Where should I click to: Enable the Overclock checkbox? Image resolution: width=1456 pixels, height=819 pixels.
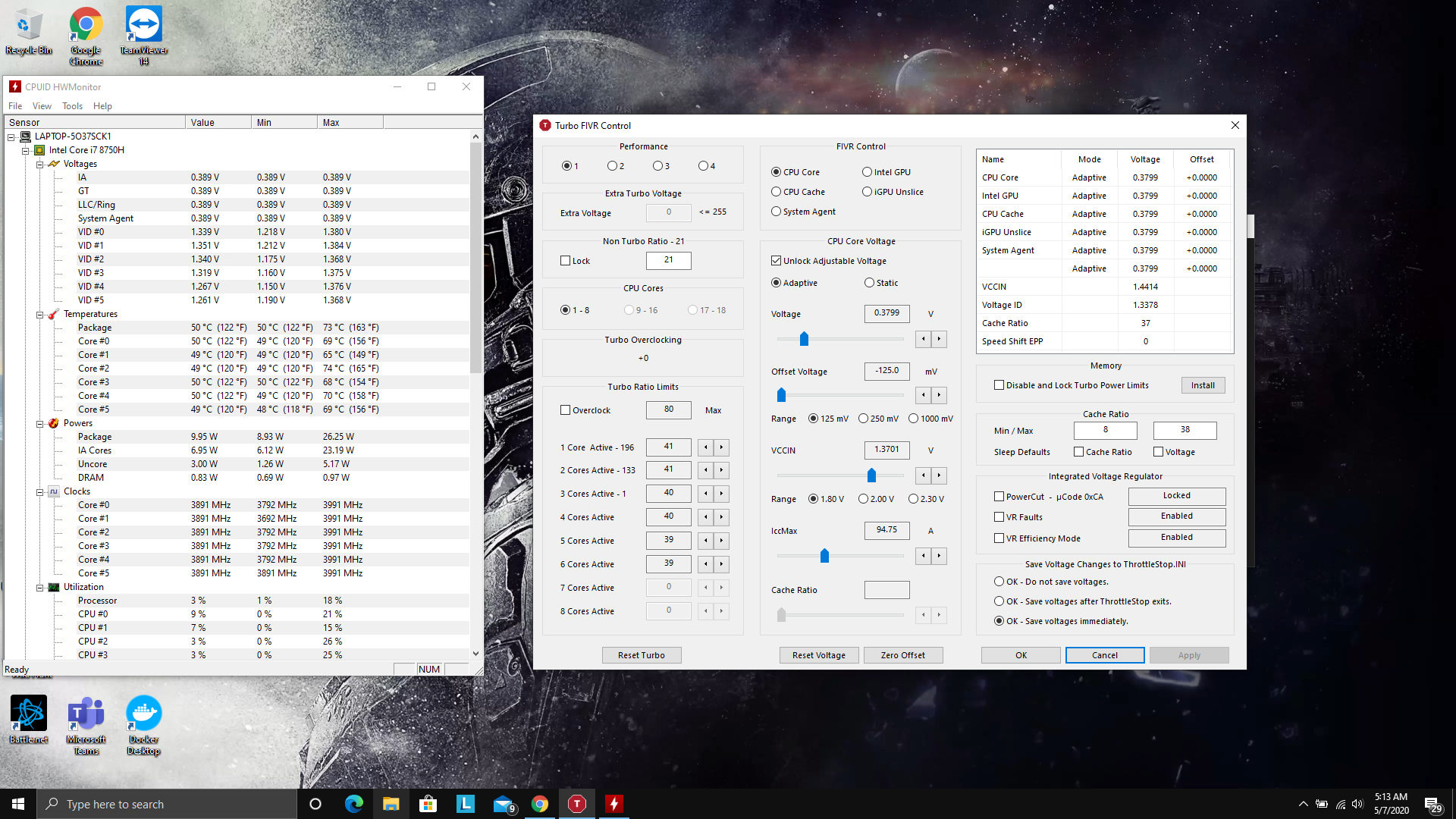(565, 410)
